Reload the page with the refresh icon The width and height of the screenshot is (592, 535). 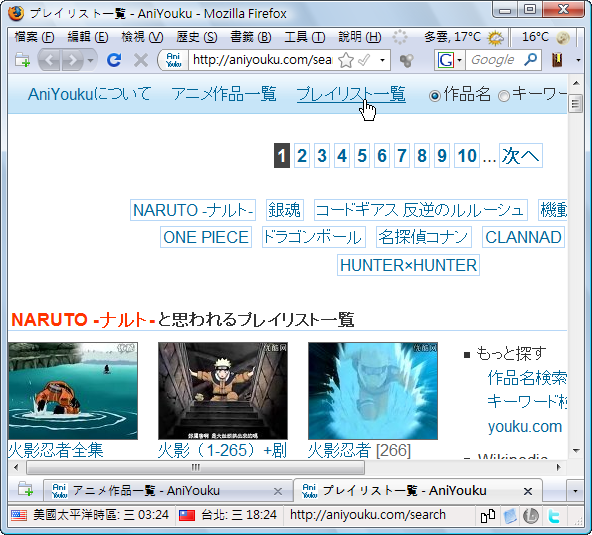[114, 60]
